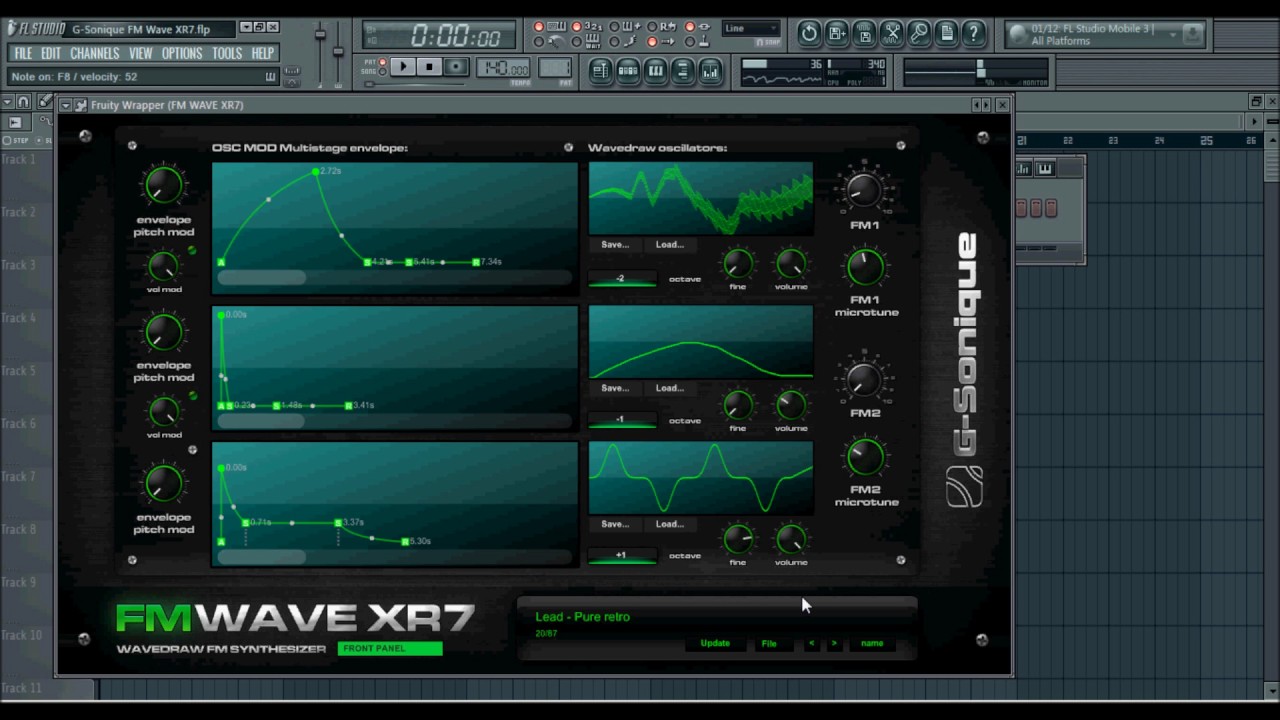The image size is (1280, 720).
Task: Click Load... under the second wavedraw oscillator
Action: coord(670,388)
